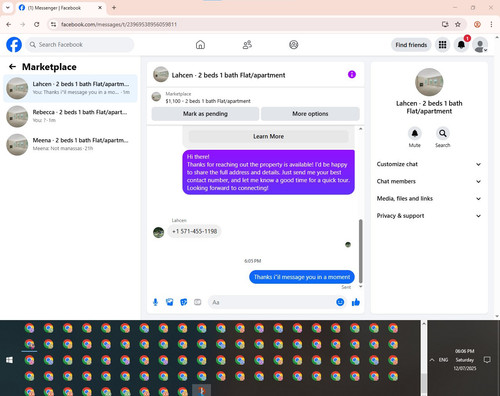
Task: Expand Media, files and links section
Action: pos(429,199)
